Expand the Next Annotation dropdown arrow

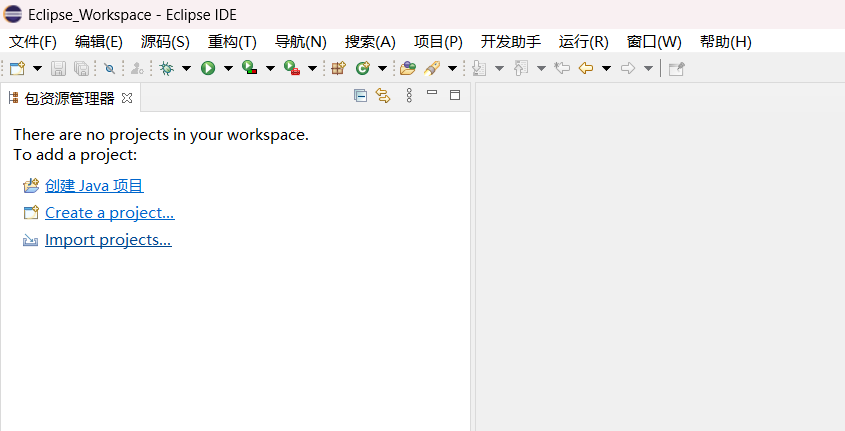[499, 68]
